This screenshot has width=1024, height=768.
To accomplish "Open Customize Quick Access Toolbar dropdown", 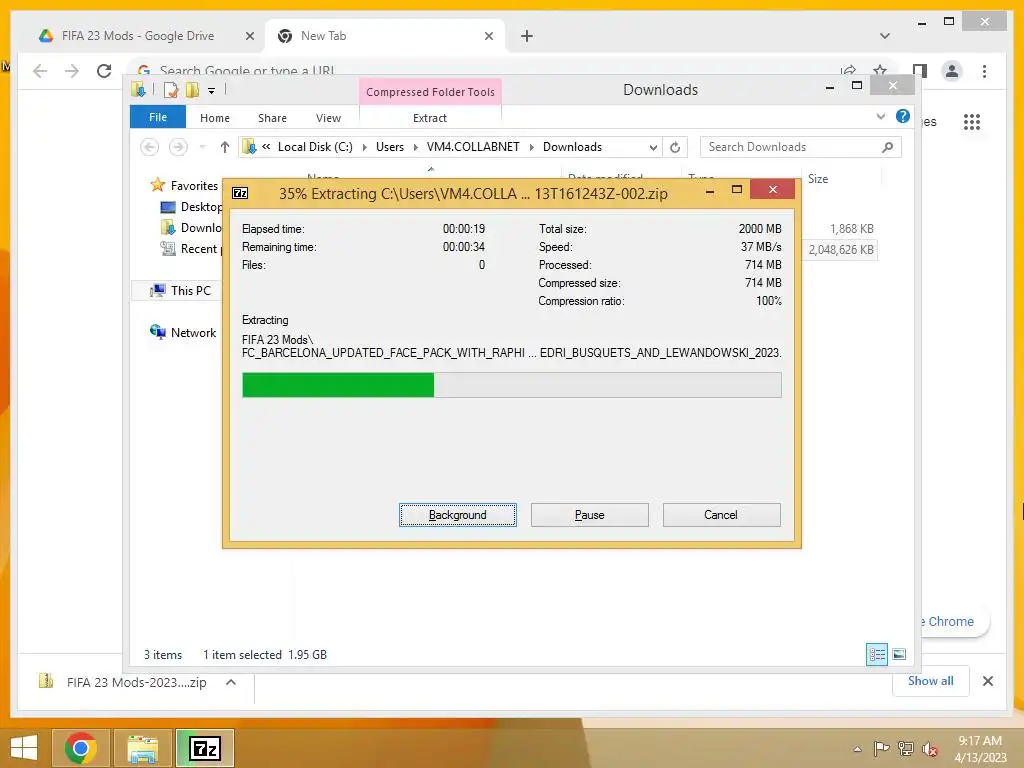I will coord(212,91).
